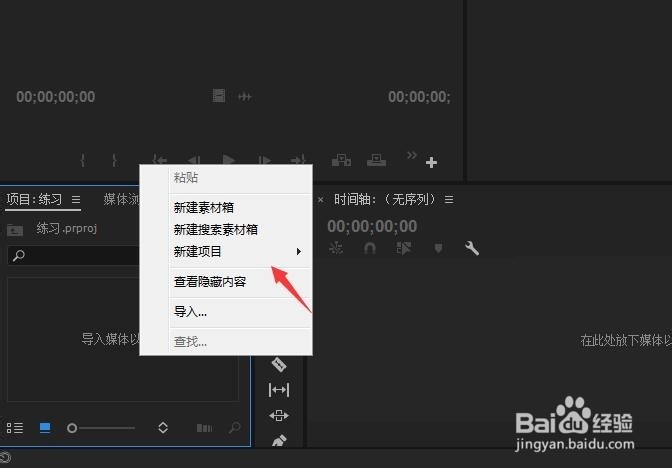The image size is (672, 468).
Task: Step forward one frame in source monitor
Action: (264, 160)
